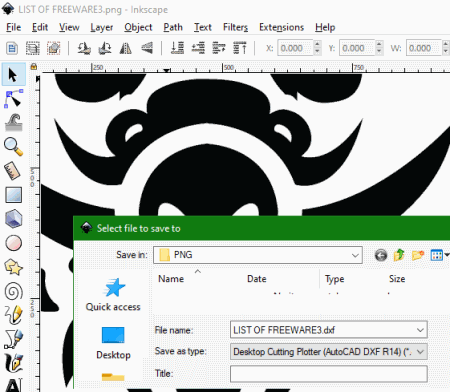Select the Calligraphy tool

coord(14,363)
